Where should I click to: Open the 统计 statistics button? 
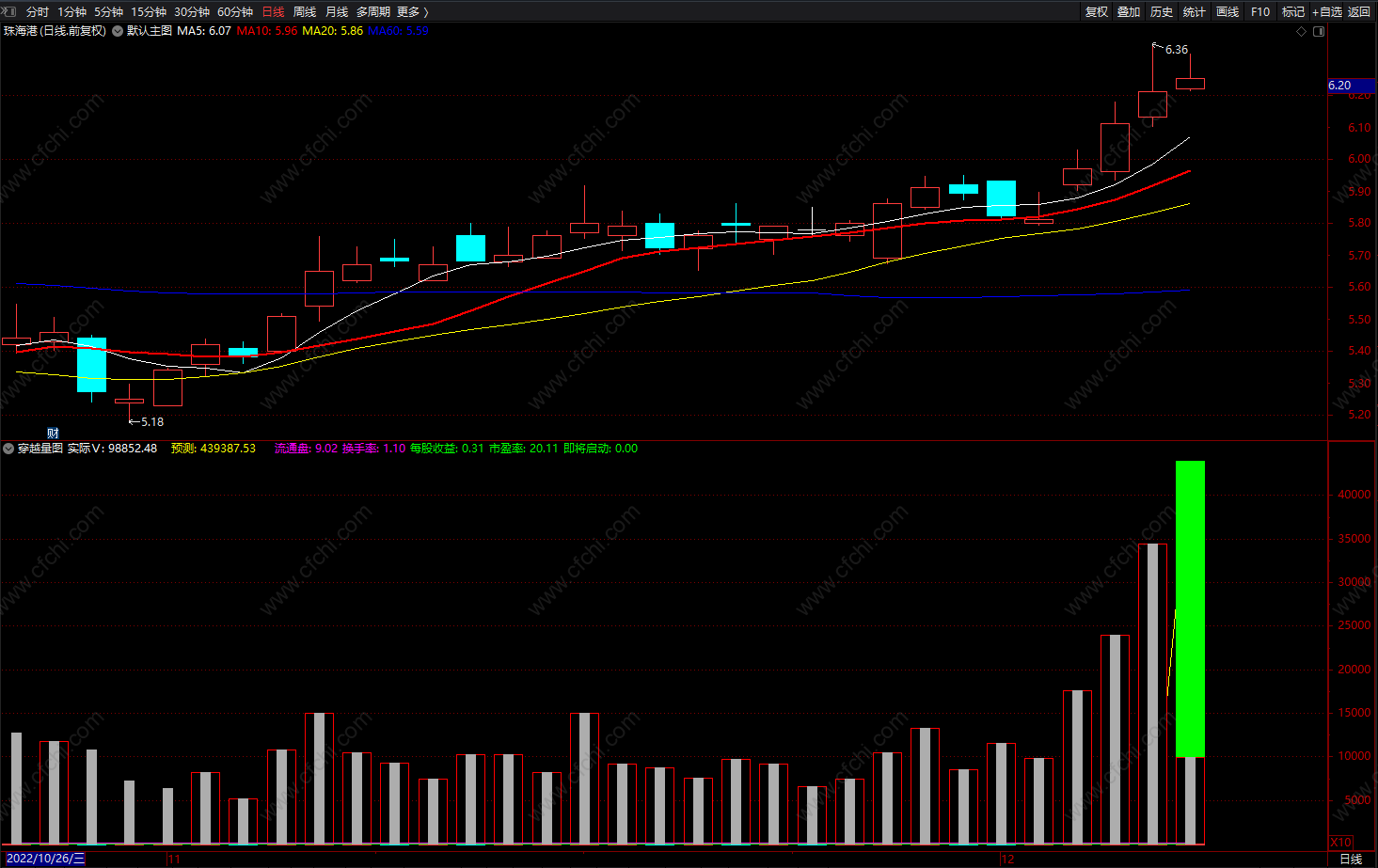click(1195, 11)
